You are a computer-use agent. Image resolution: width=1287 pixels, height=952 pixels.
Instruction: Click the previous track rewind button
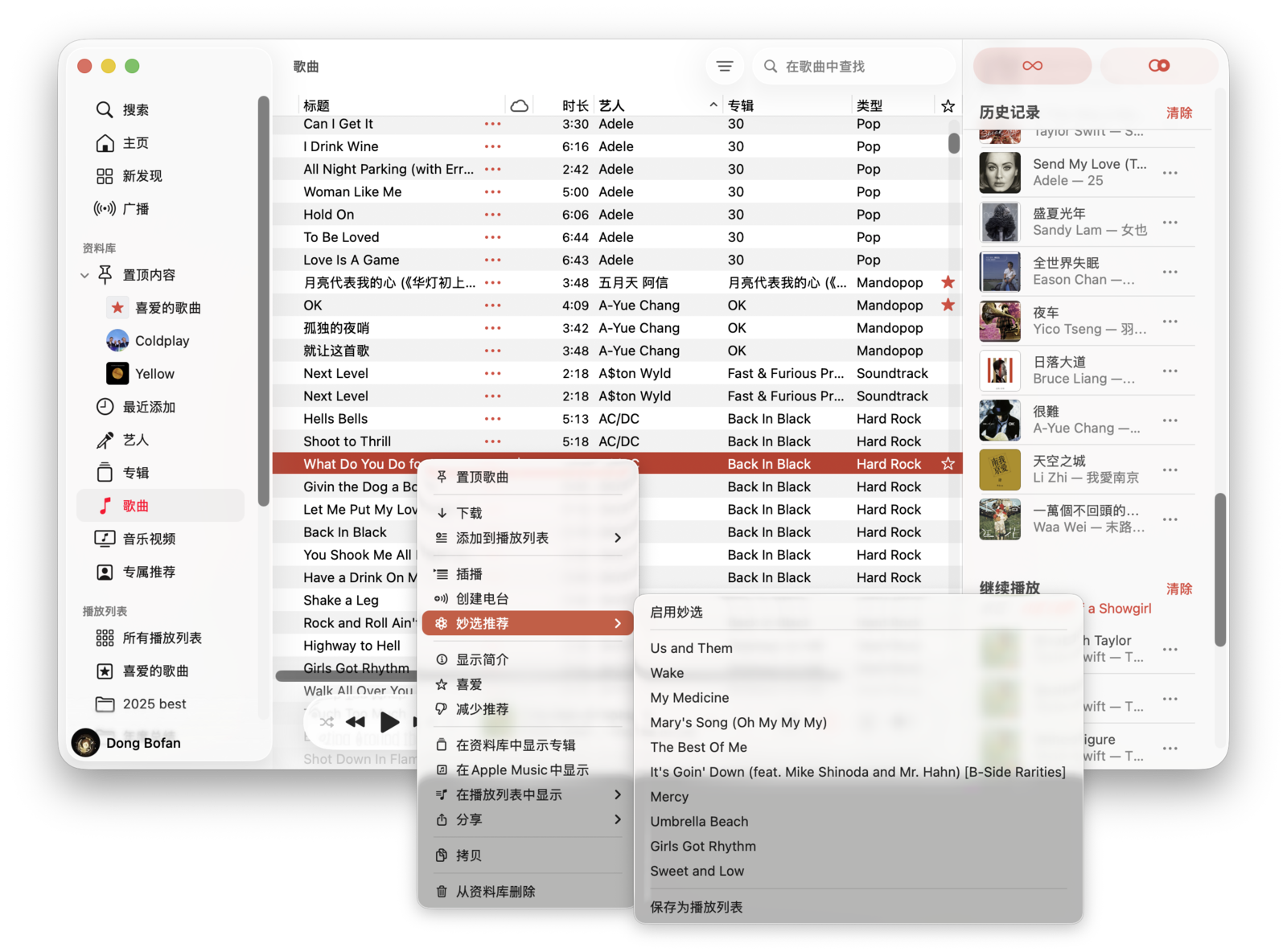pos(355,722)
